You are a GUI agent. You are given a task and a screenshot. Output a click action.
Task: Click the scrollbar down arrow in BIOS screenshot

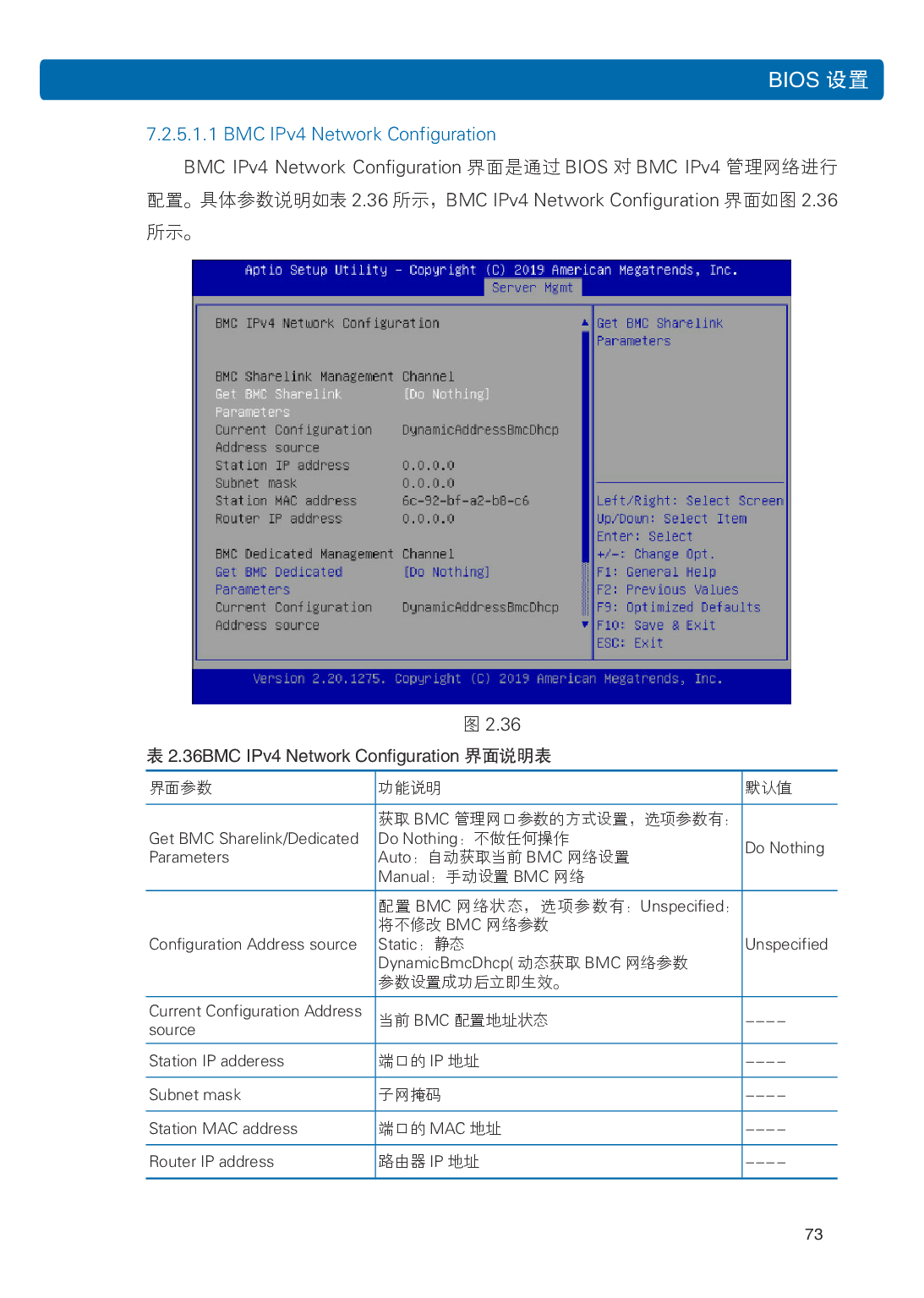(x=583, y=624)
